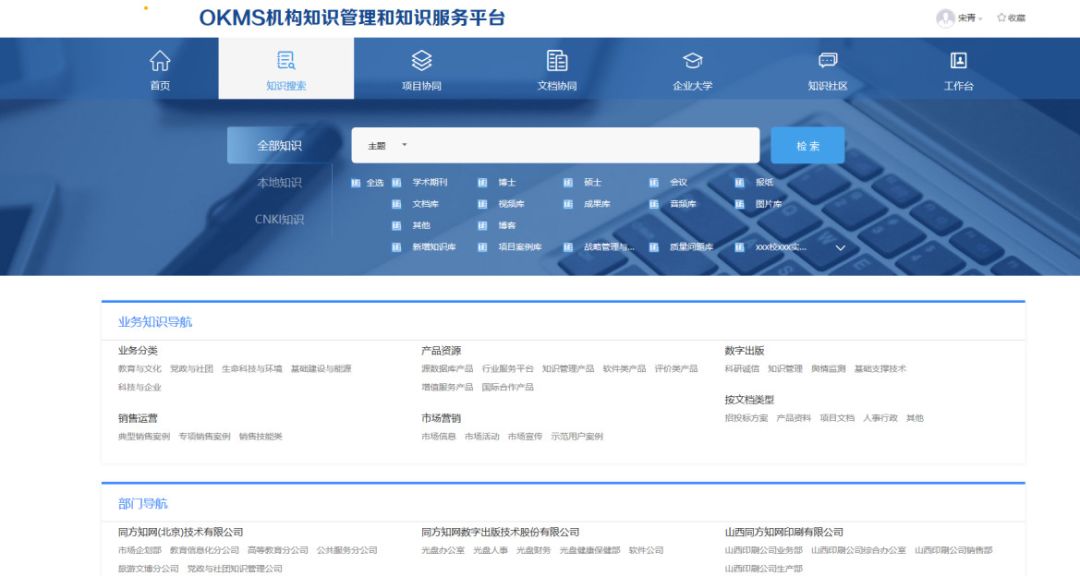Check the 全选 select-all checkbox

pyautogui.click(x=355, y=182)
